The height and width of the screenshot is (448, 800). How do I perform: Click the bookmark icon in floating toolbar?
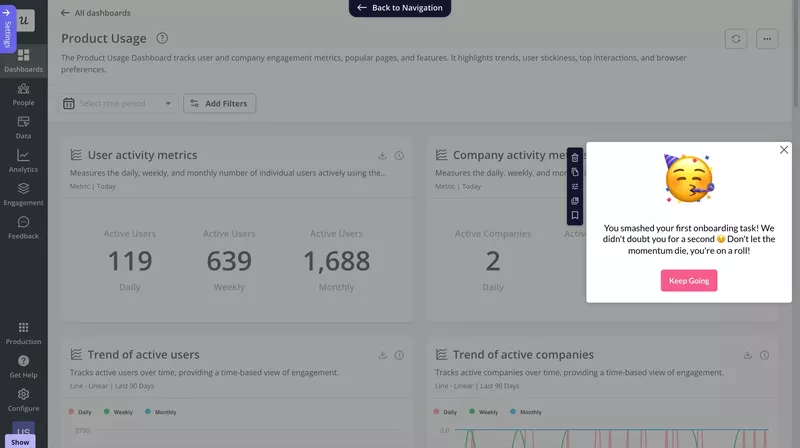(x=575, y=215)
